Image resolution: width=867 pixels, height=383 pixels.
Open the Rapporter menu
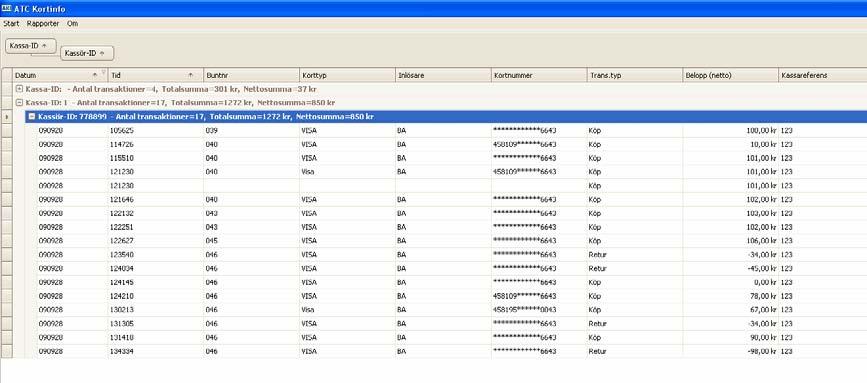tap(43, 24)
